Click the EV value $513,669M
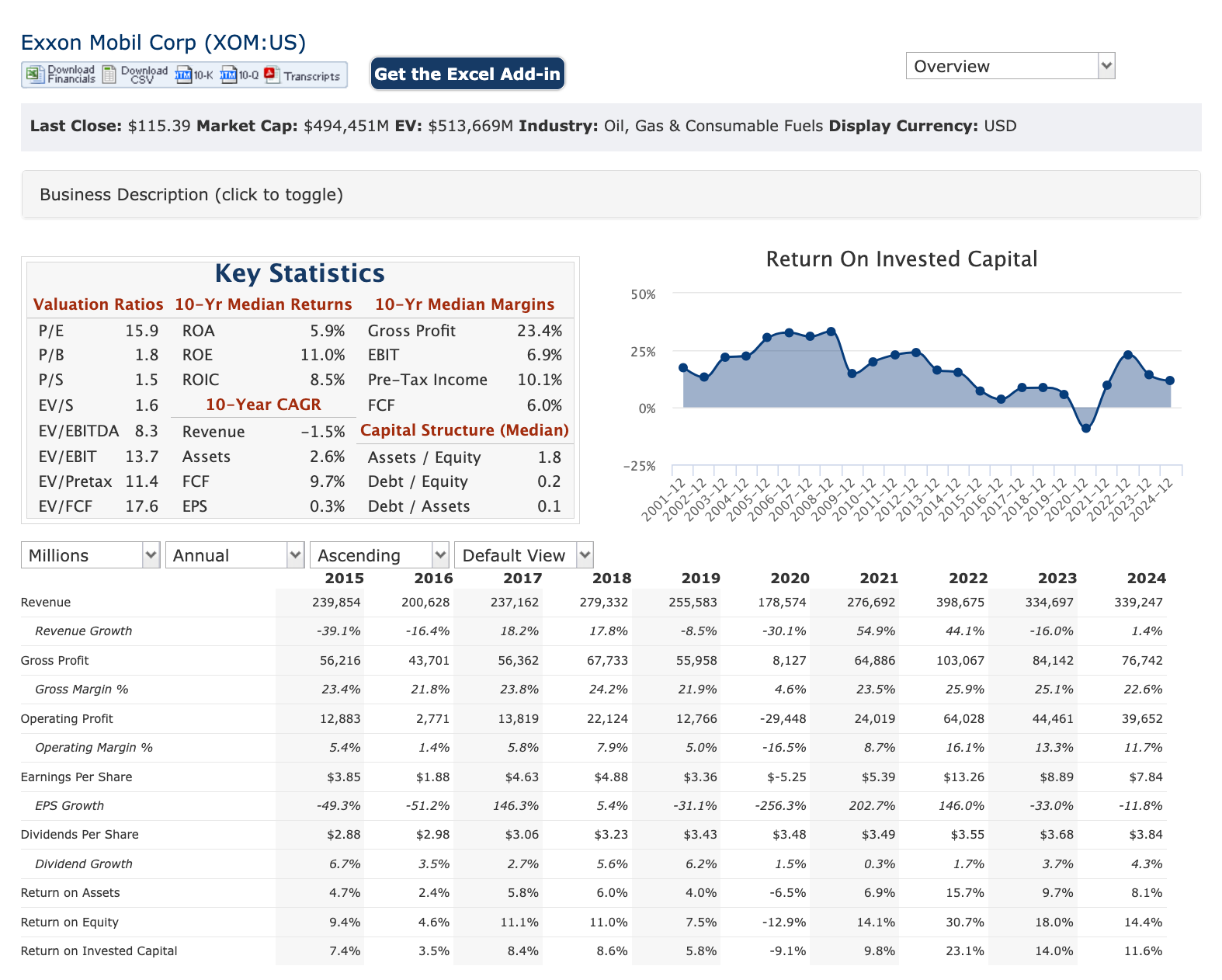The width and height of the screenshot is (1222, 980). click(x=470, y=126)
